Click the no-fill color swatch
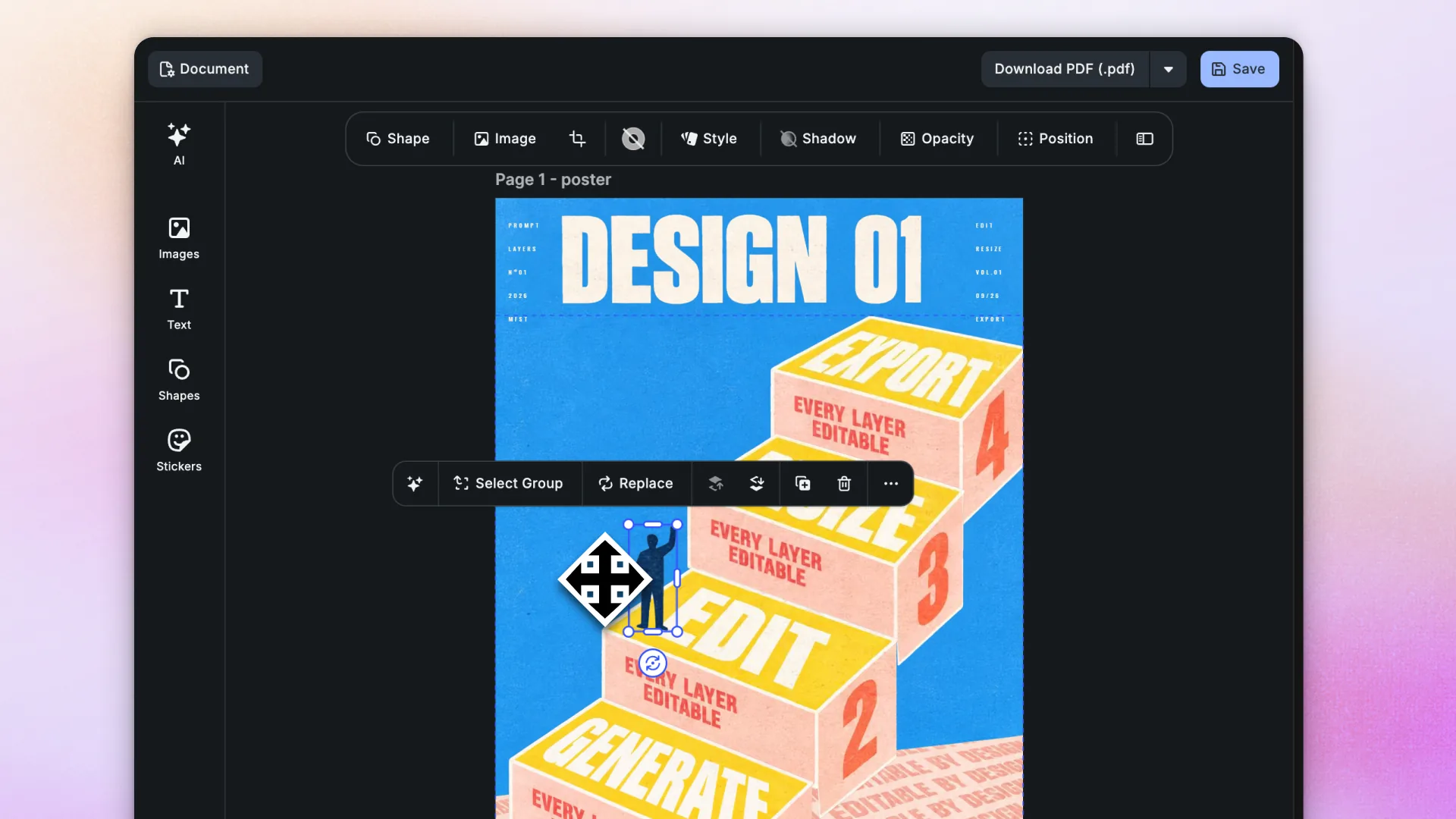Image resolution: width=1456 pixels, height=819 pixels. pos(633,139)
